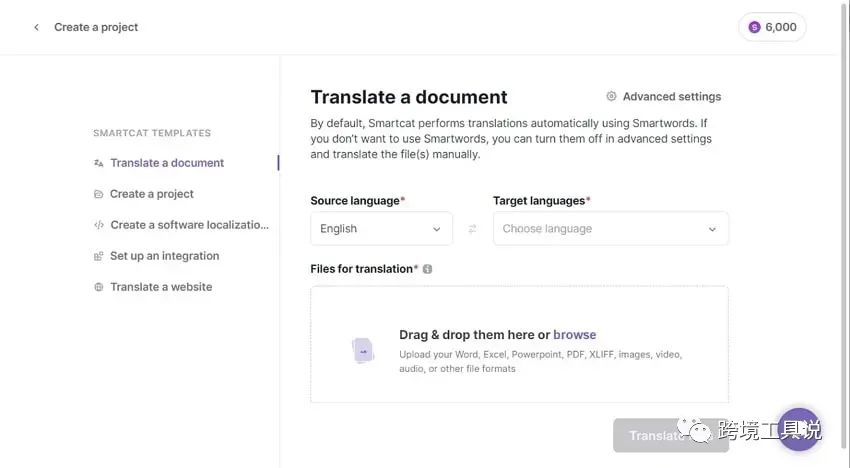Click the chevron arrow in Target languages field

712,229
